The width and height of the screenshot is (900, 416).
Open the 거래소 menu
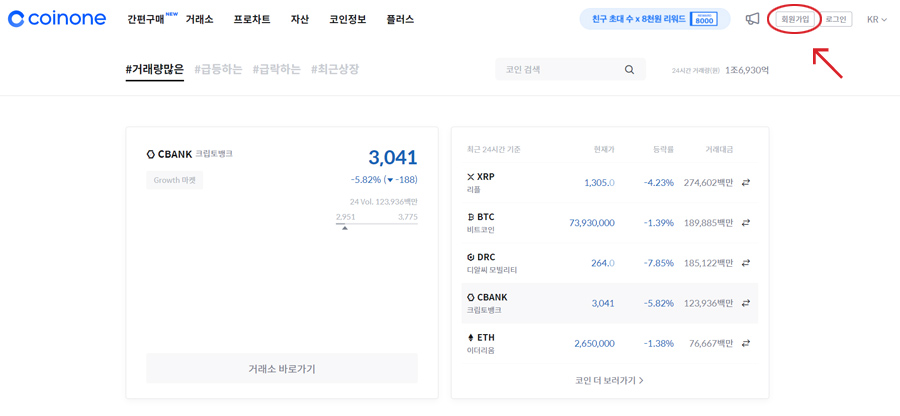[x=199, y=19]
